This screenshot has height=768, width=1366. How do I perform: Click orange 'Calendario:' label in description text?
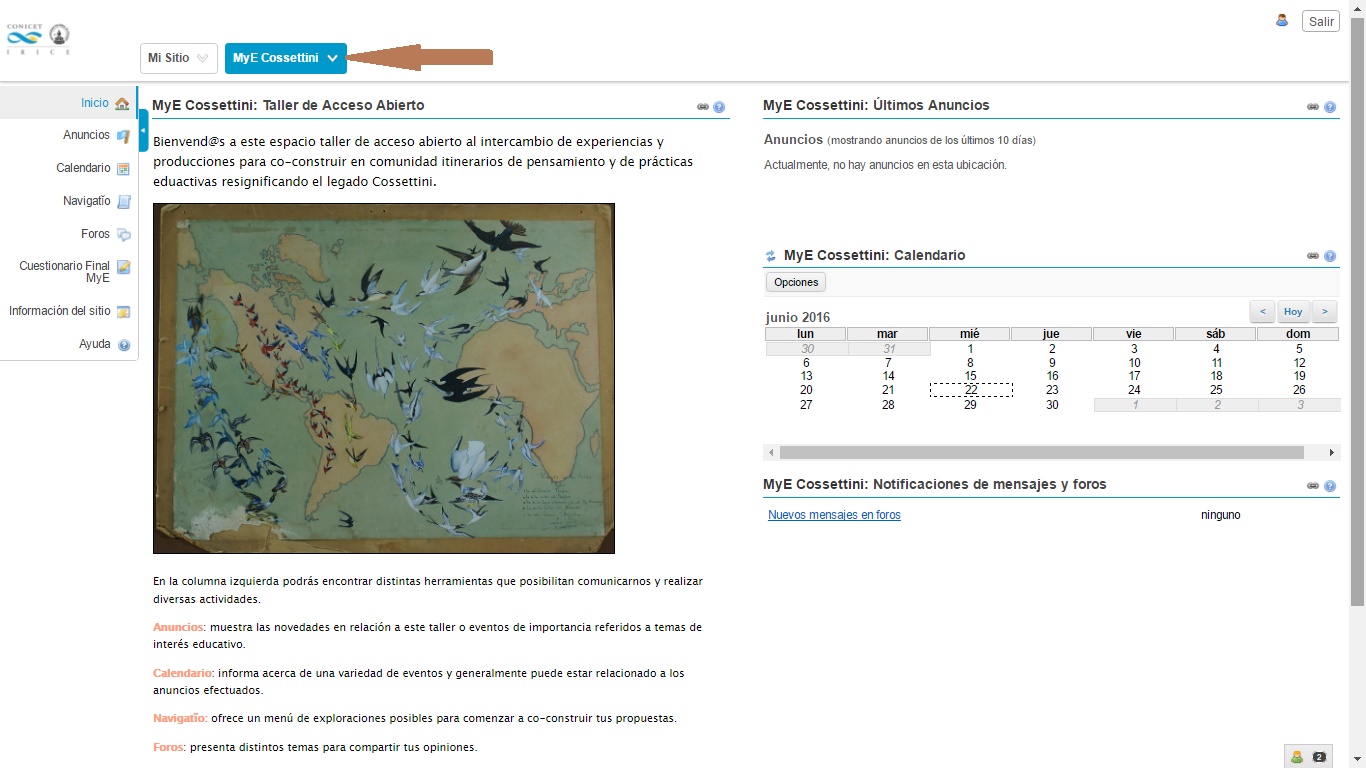pyautogui.click(x=183, y=673)
